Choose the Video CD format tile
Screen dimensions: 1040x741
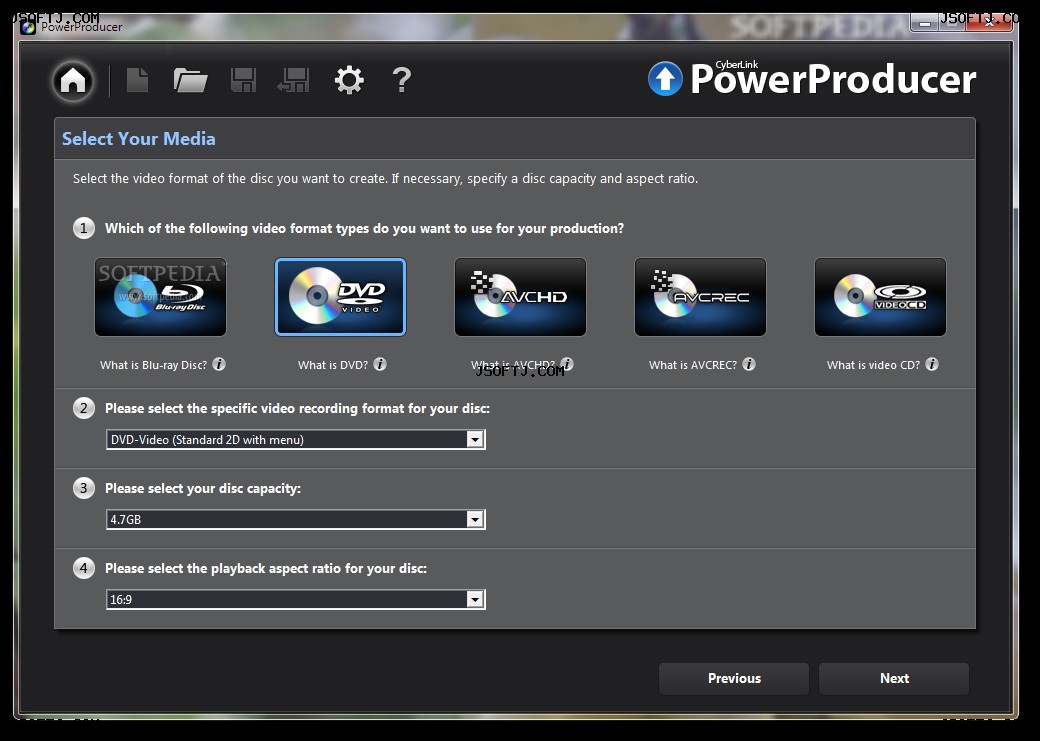coord(880,297)
